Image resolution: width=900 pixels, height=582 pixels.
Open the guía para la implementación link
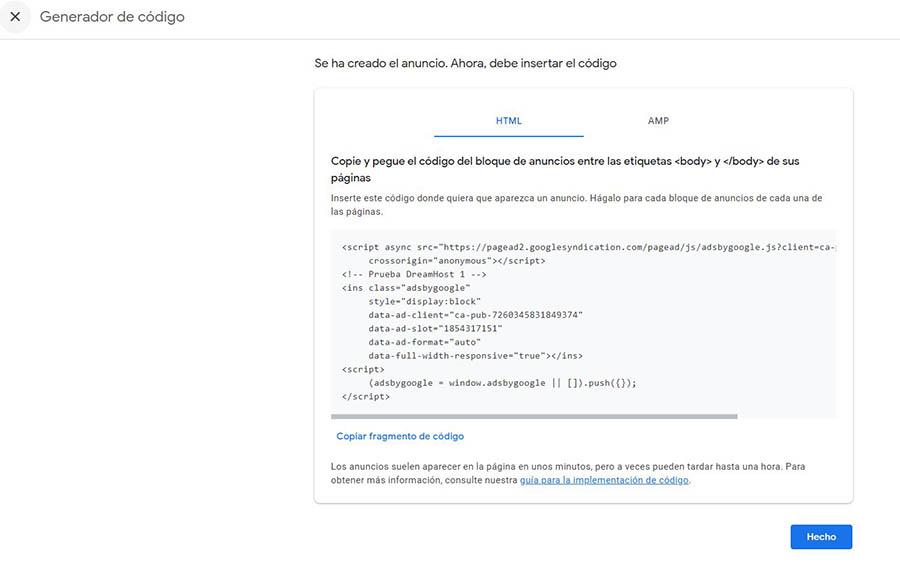click(x=604, y=480)
